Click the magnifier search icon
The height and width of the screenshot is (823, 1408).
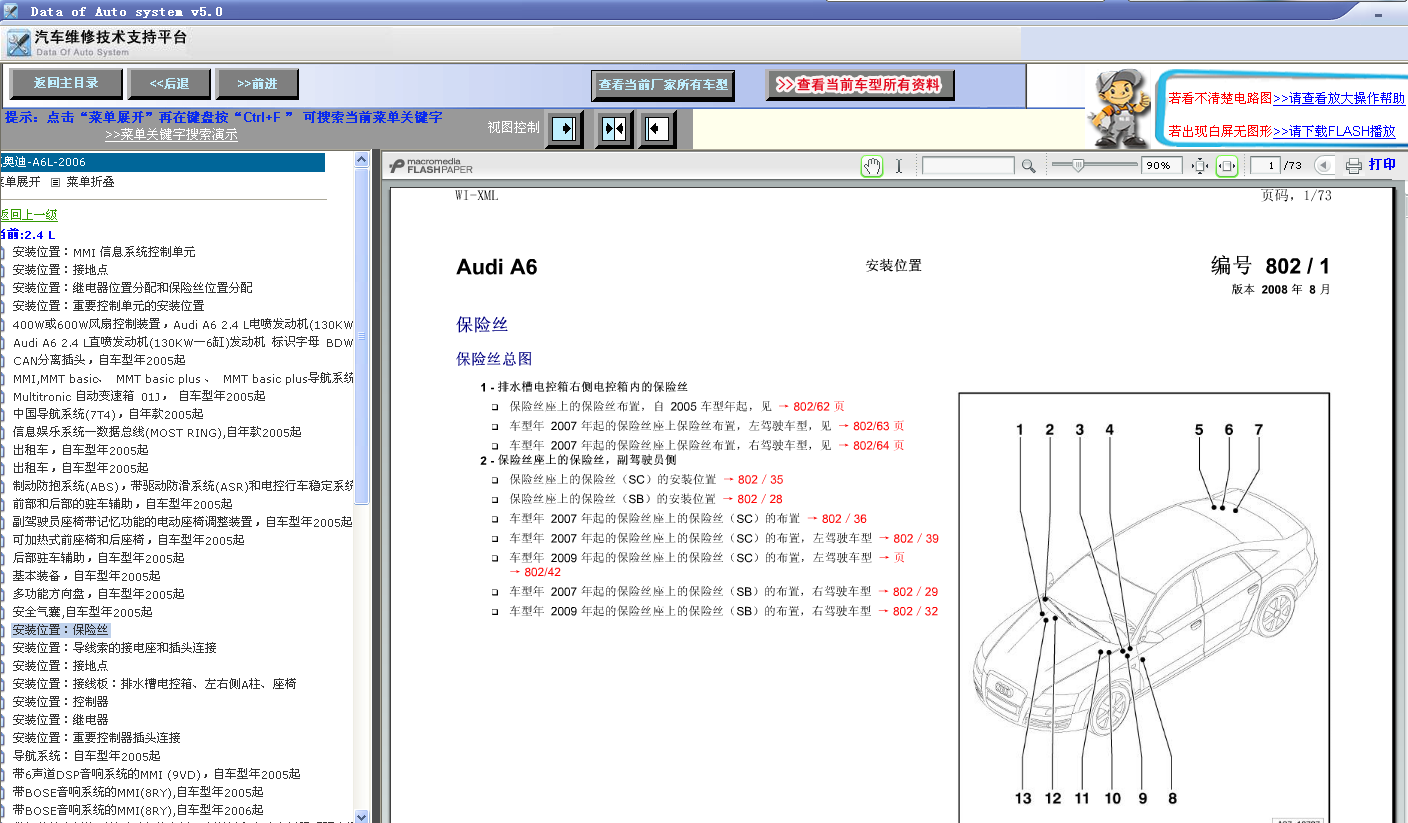click(1028, 166)
